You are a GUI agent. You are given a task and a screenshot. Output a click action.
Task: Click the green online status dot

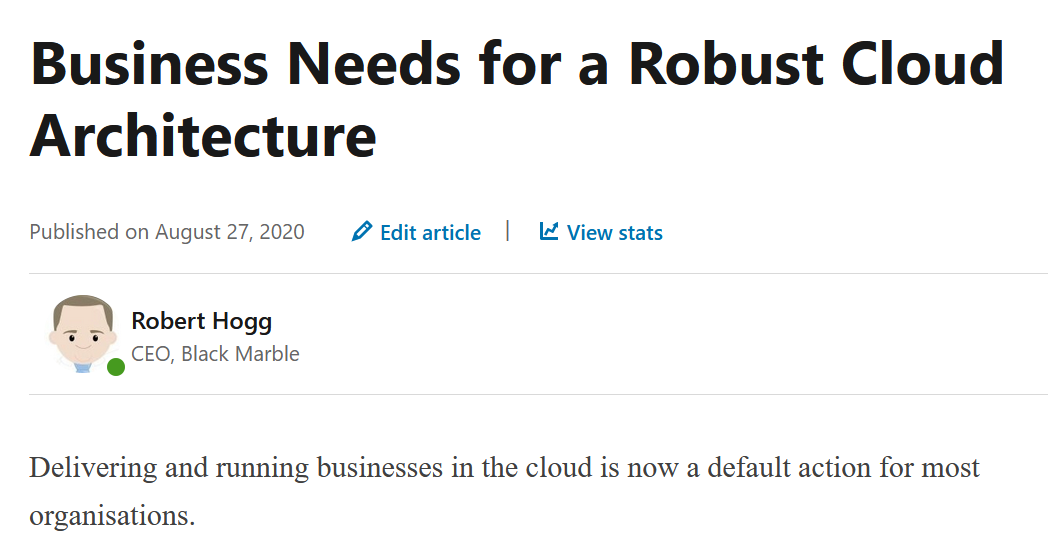116,367
